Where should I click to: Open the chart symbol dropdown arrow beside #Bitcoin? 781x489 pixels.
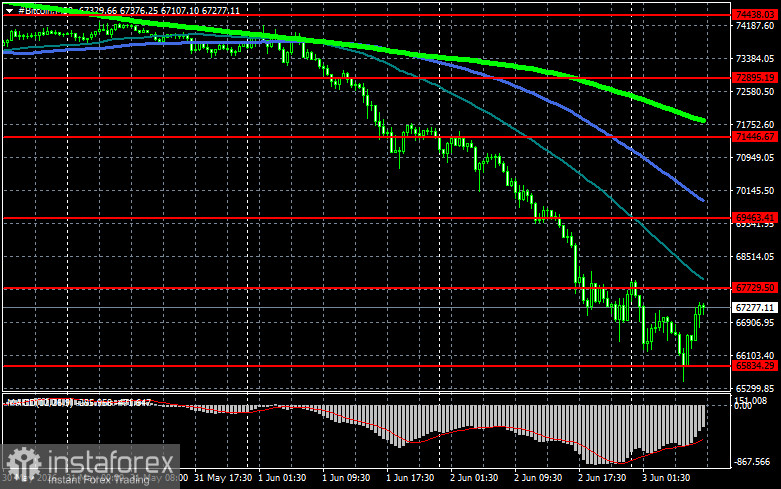9,10
